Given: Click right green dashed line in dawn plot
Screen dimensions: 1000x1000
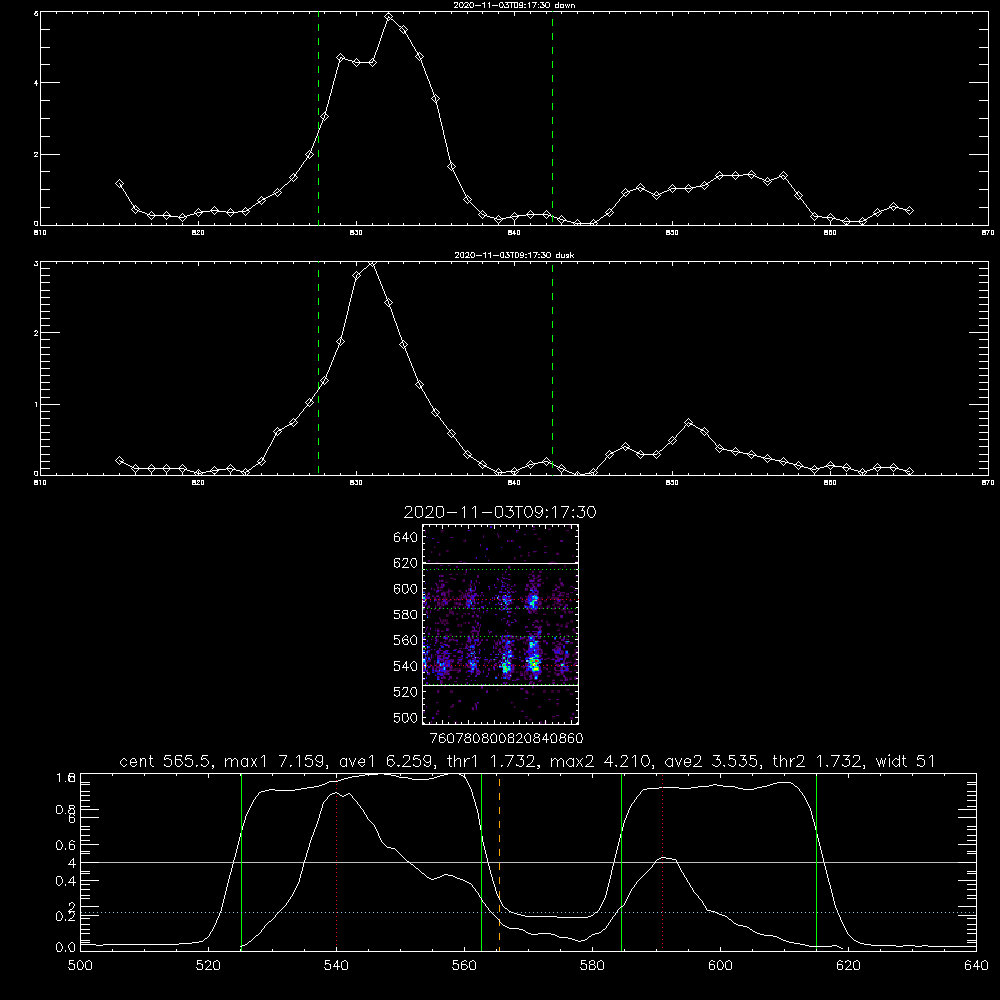Looking at the screenshot, I should tap(552, 118).
